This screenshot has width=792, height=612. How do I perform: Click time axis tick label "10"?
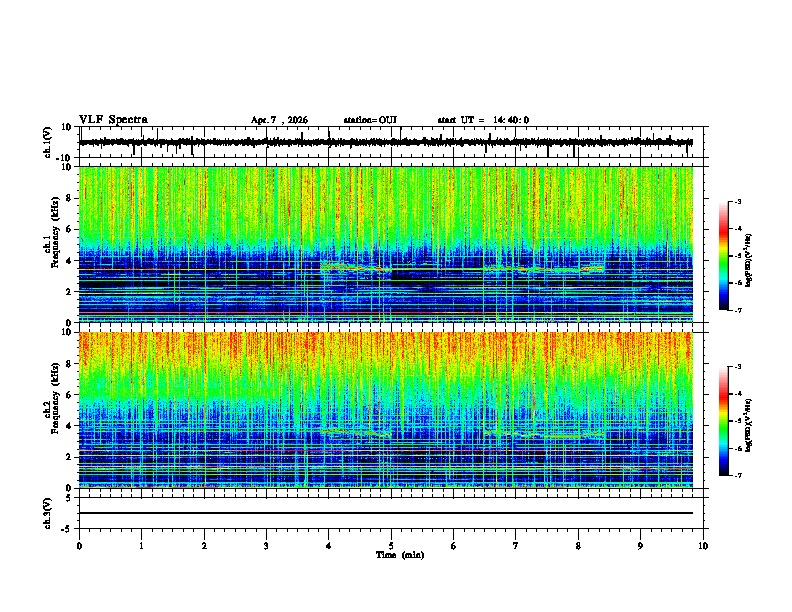point(703,546)
